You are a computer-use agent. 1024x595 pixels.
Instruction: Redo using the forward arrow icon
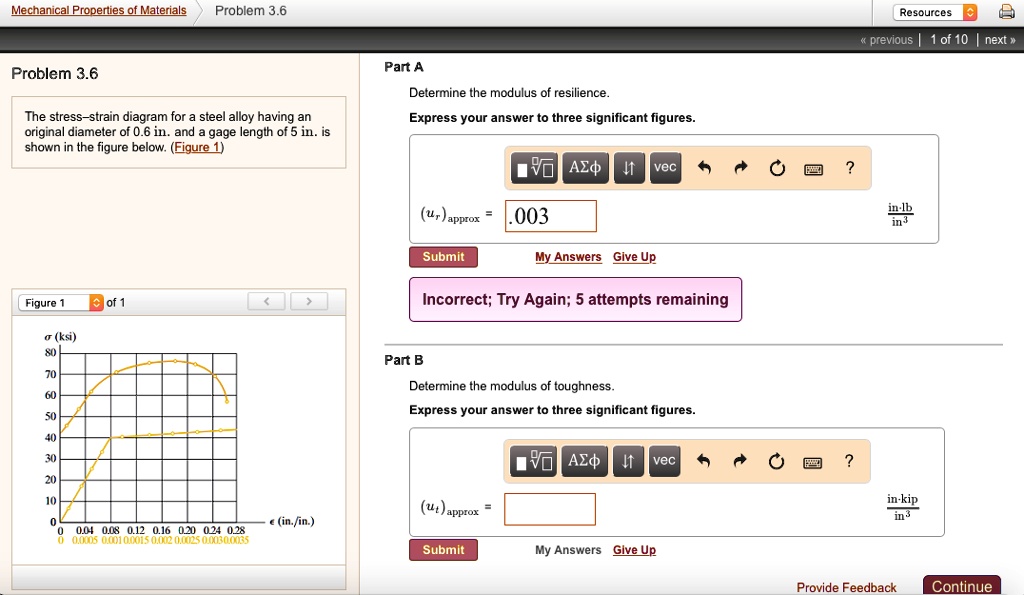740,168
